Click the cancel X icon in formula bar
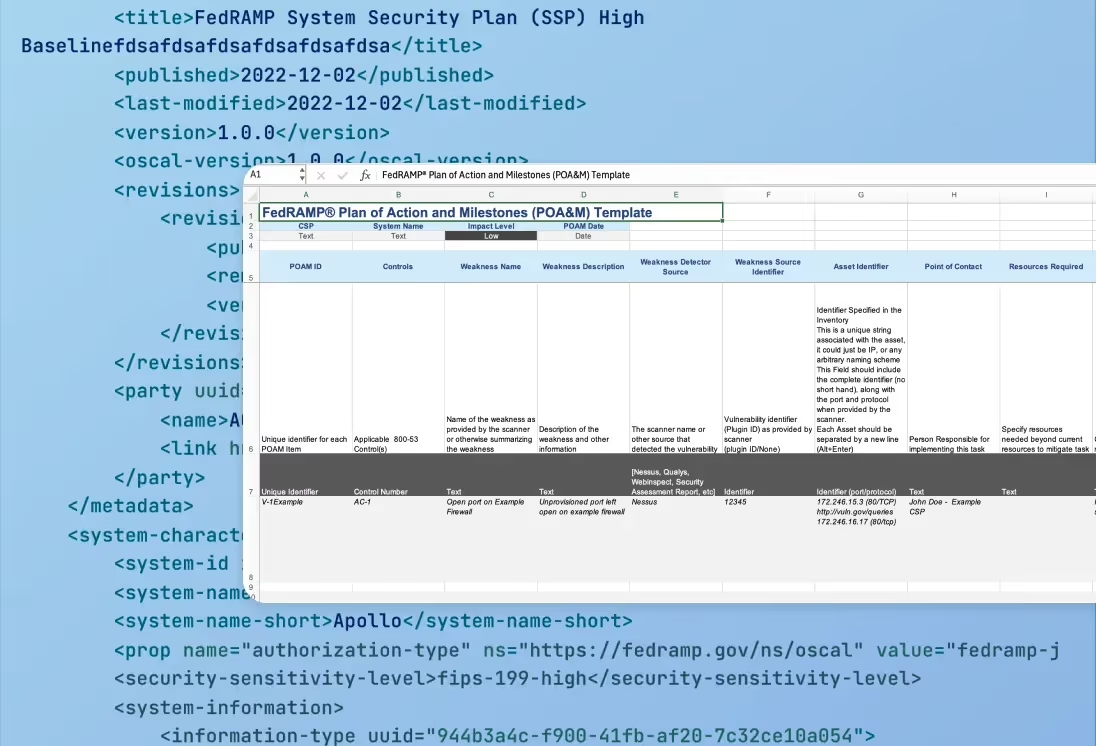Viewport: 1096px width, 746px height. click(321, 175)
